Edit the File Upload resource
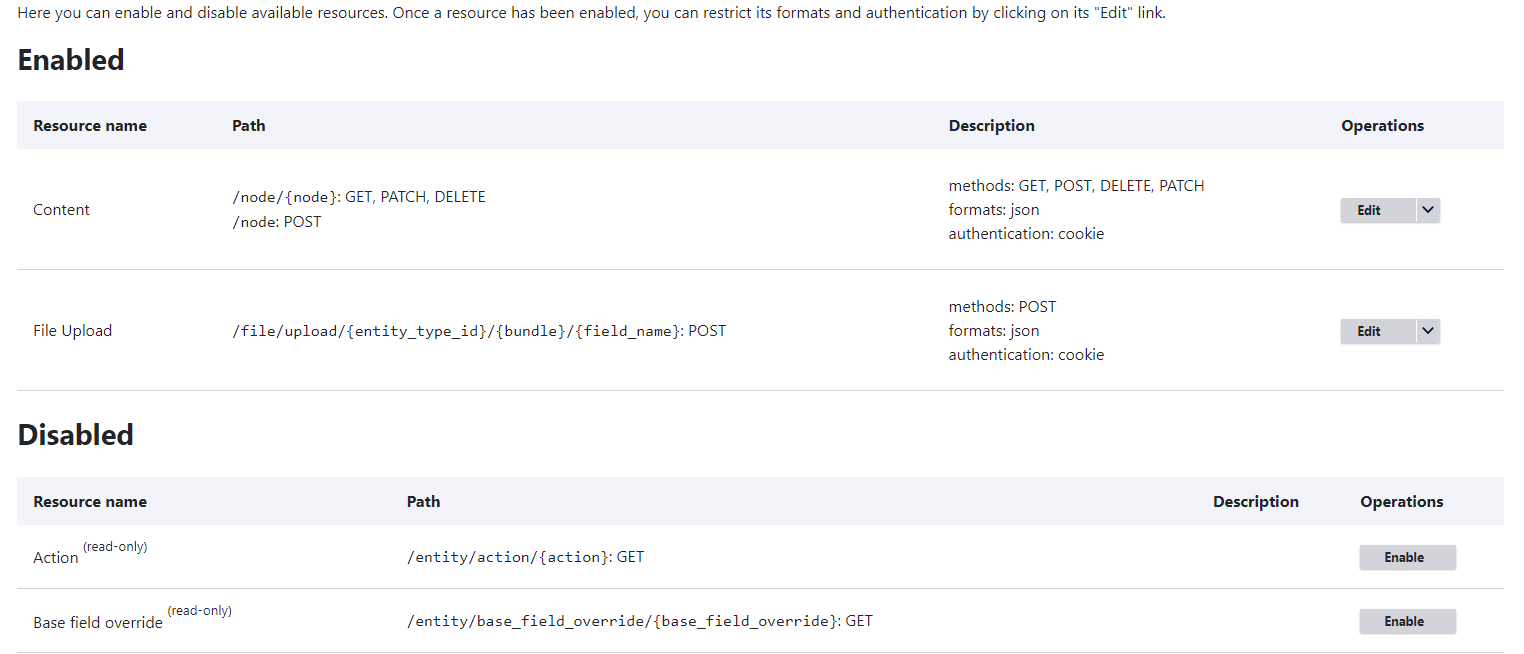The height and width of the screenshot is (654, 1524). [x=1378, y=331]
